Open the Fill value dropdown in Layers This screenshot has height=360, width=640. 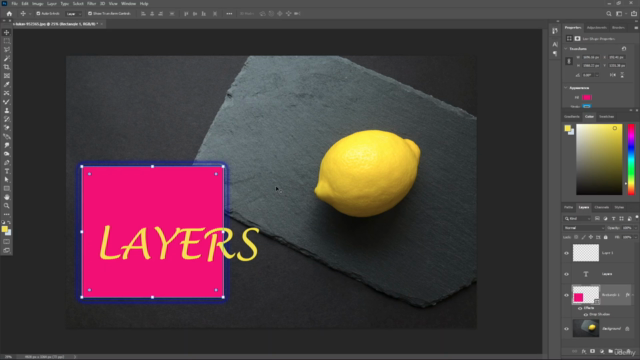coord(635,237)
